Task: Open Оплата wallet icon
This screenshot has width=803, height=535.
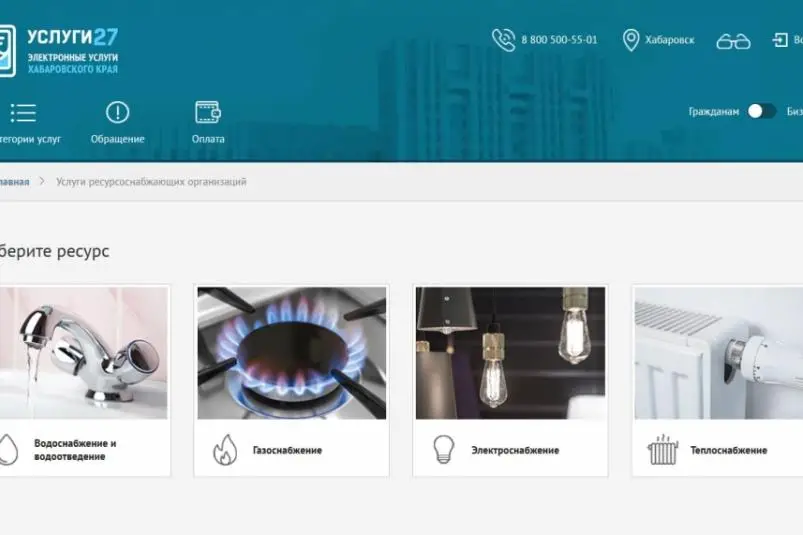Action: 208,112
